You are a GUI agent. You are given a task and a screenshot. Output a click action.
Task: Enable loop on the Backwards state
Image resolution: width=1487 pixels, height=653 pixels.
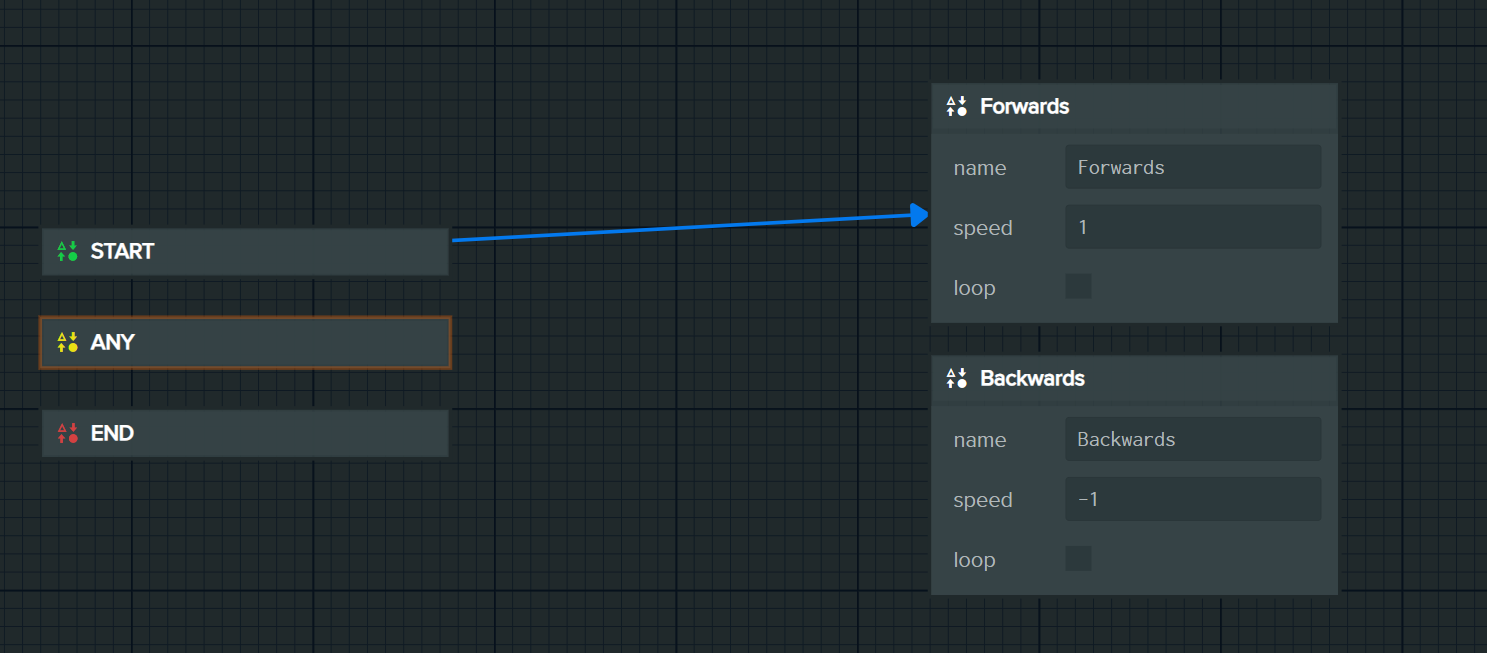(1078, 559)
